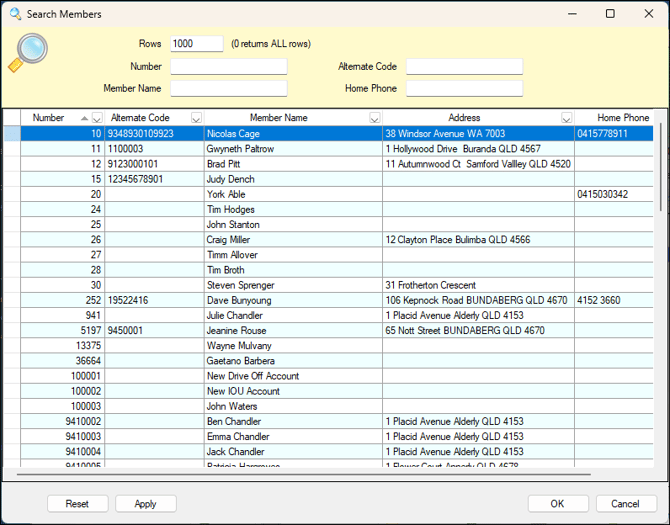Maximize the Search Members window
The height and width of the screenshot is (525, 670).
pyautogui.click(x=610, y=14)
